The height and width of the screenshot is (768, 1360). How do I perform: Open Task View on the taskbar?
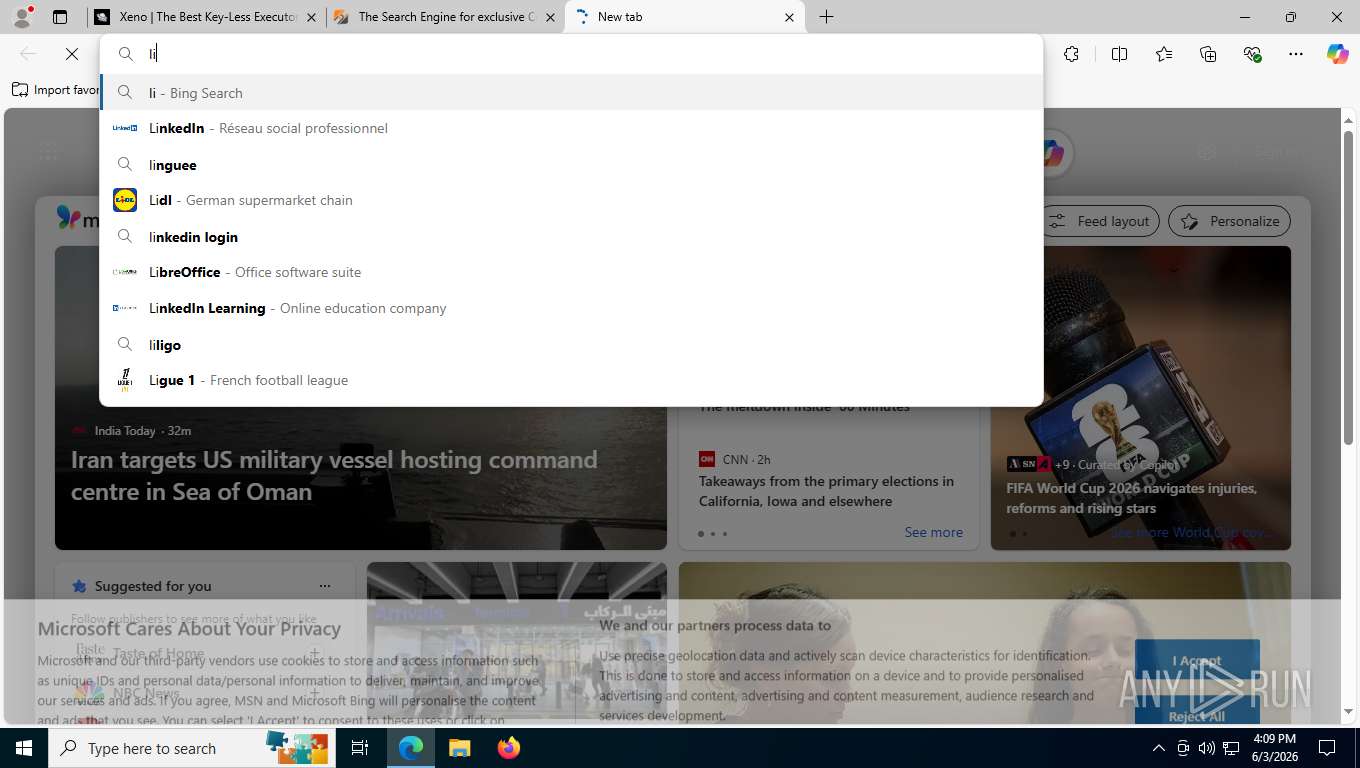tap(360, 748)
